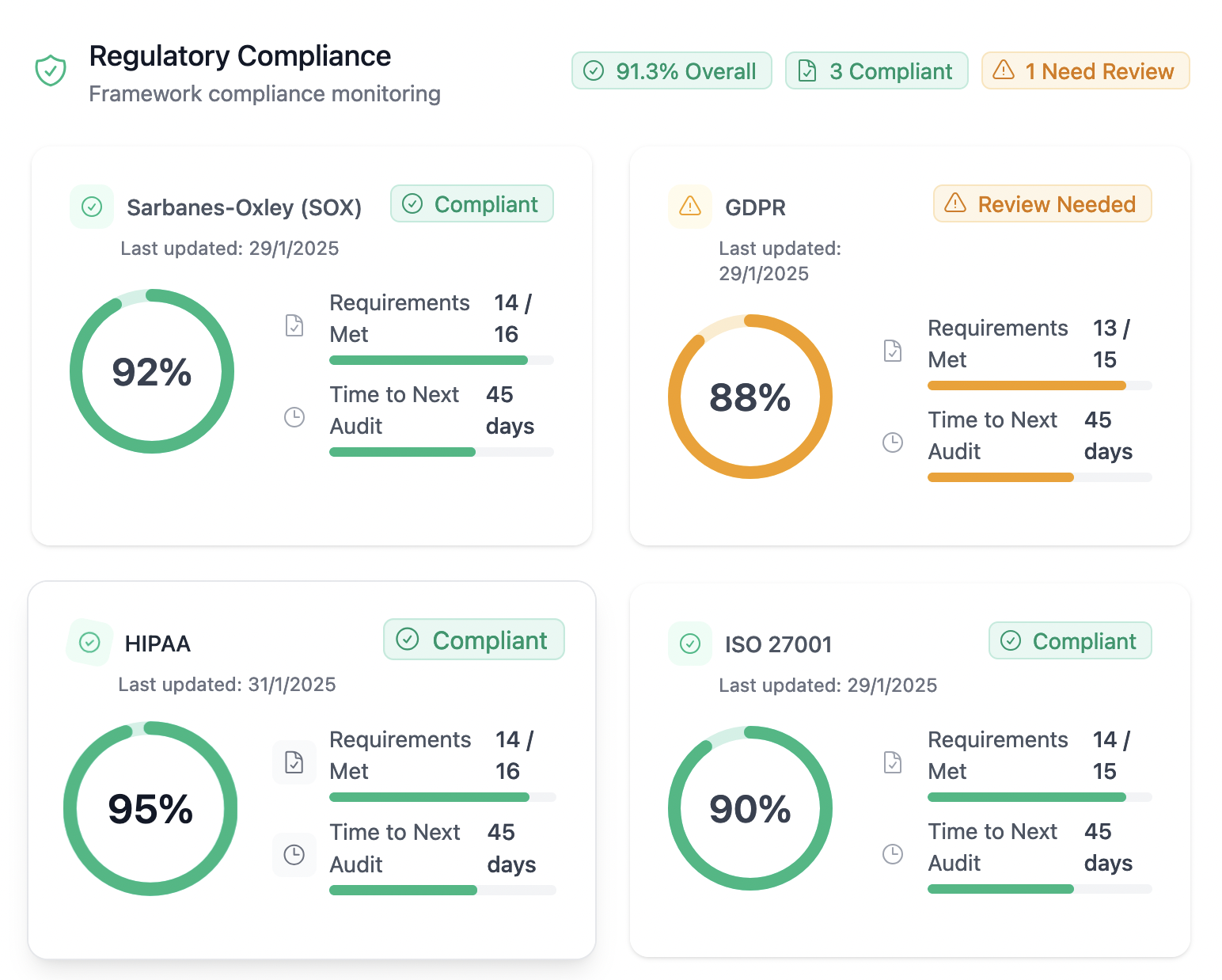This screenshot has height=980, width=1222.
Task: Click the GDPR Last updated date text
Action: tap(780, 260)
